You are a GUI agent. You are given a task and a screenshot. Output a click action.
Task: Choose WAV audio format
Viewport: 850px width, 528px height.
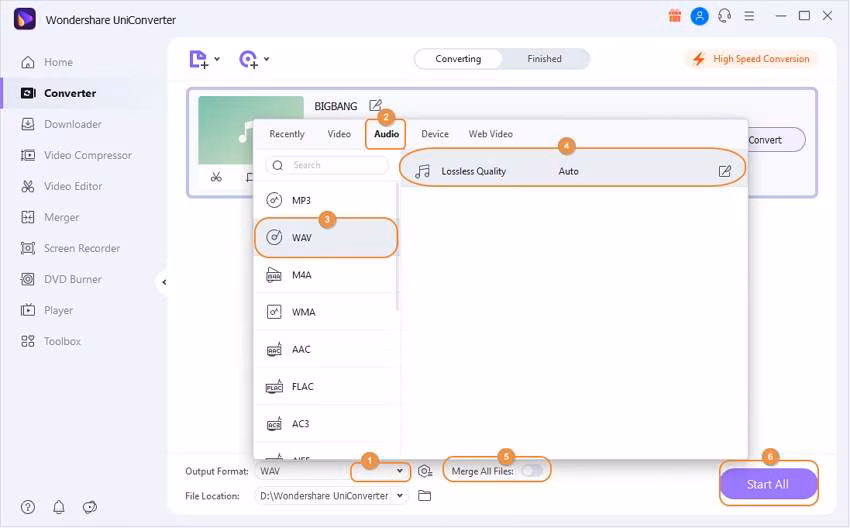[x=326, y=237]
